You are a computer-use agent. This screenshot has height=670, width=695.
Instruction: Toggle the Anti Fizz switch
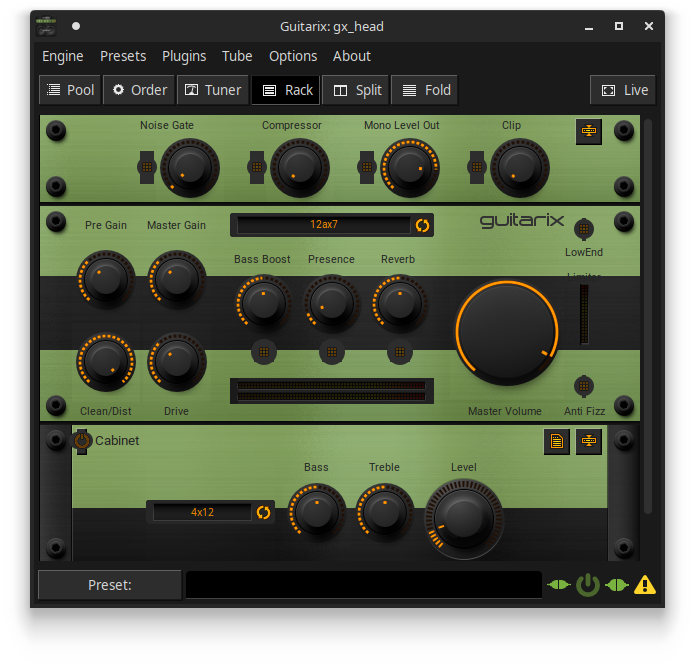tap(584, 386)
